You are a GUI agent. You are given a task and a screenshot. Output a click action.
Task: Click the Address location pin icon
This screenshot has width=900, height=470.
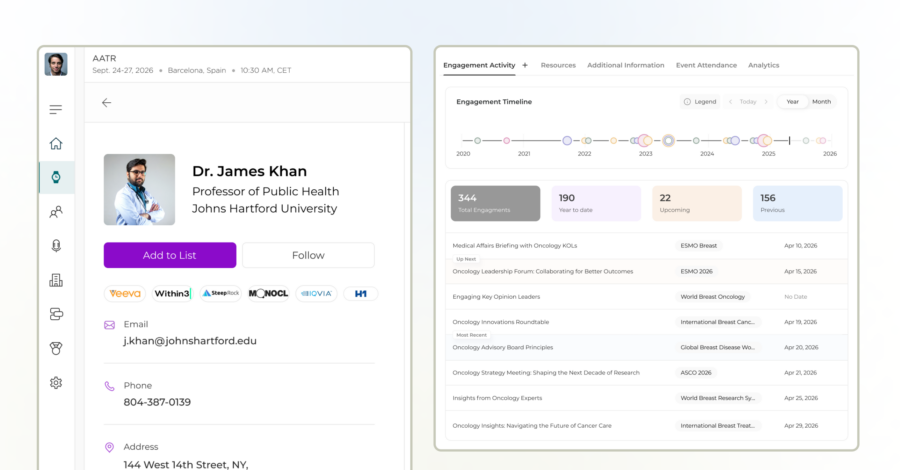coord(109,447)
